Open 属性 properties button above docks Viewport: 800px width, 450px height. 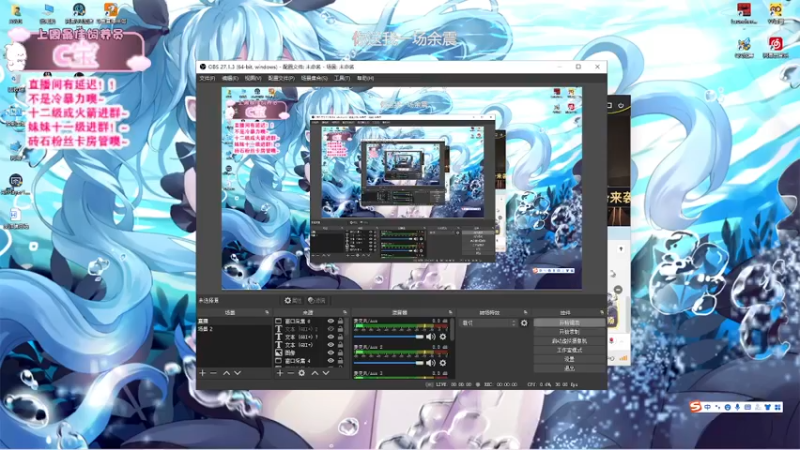tap(293, 301)
